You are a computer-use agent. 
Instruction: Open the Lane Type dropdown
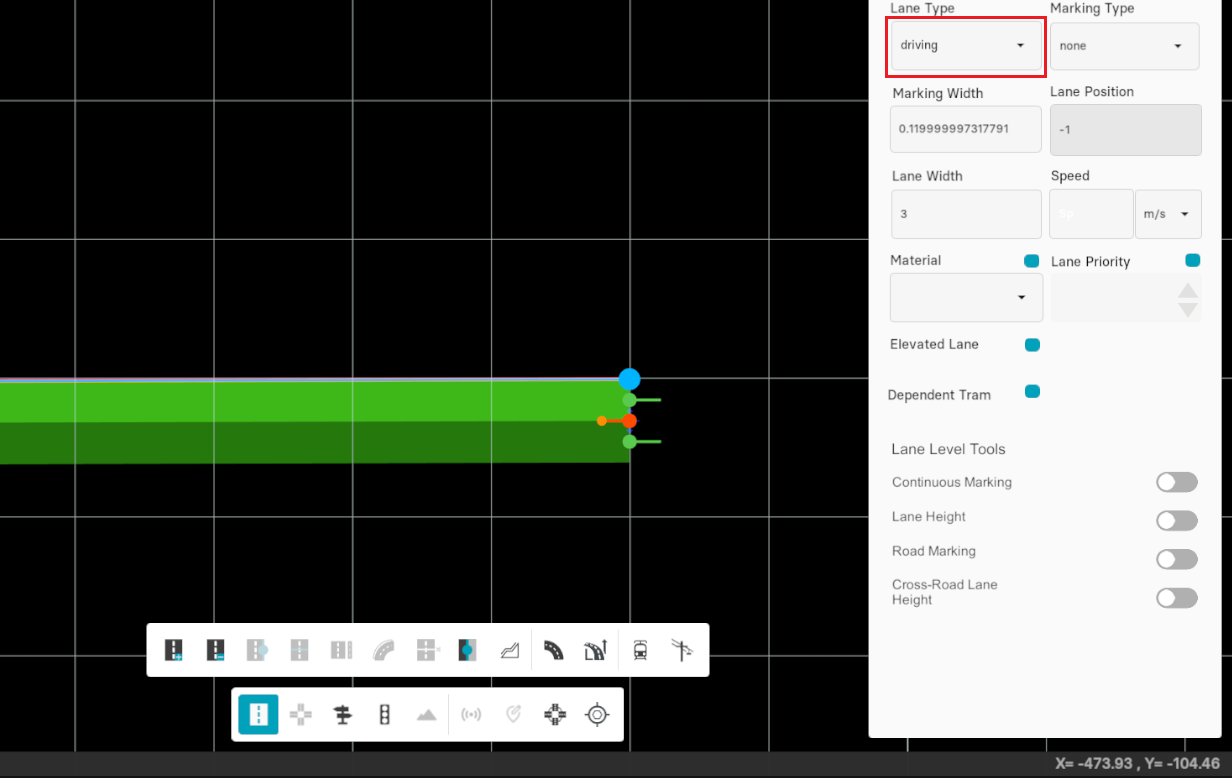[965, 46]
